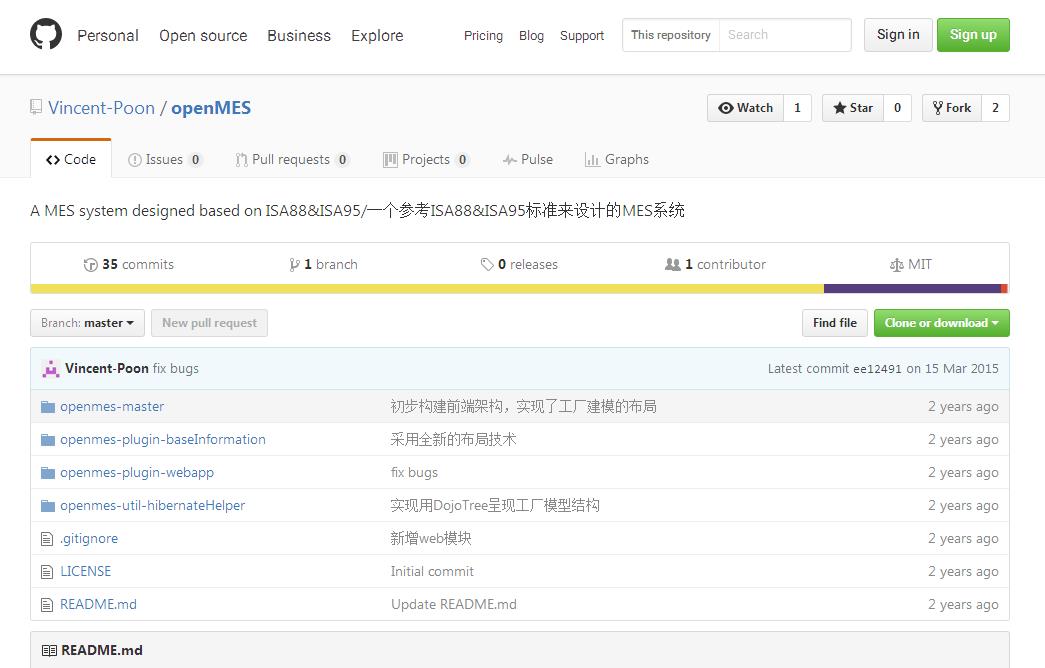This screenshot has height=668, width=1045.
Task: Click the commits history clock icon
Action: [x=91, y=265]
